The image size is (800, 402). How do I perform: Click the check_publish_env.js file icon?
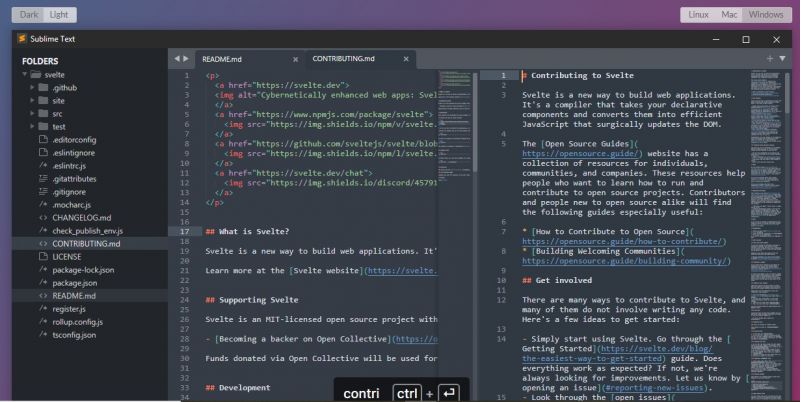coord(43,231)
